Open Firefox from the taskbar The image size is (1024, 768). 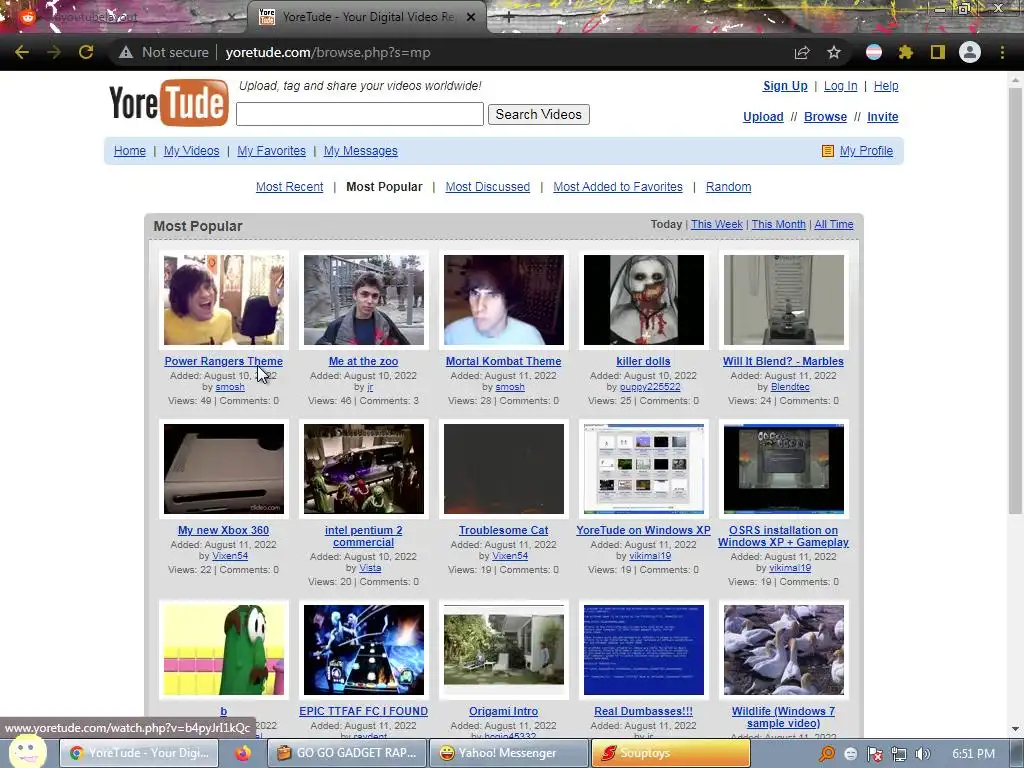[x=243, y=753]
